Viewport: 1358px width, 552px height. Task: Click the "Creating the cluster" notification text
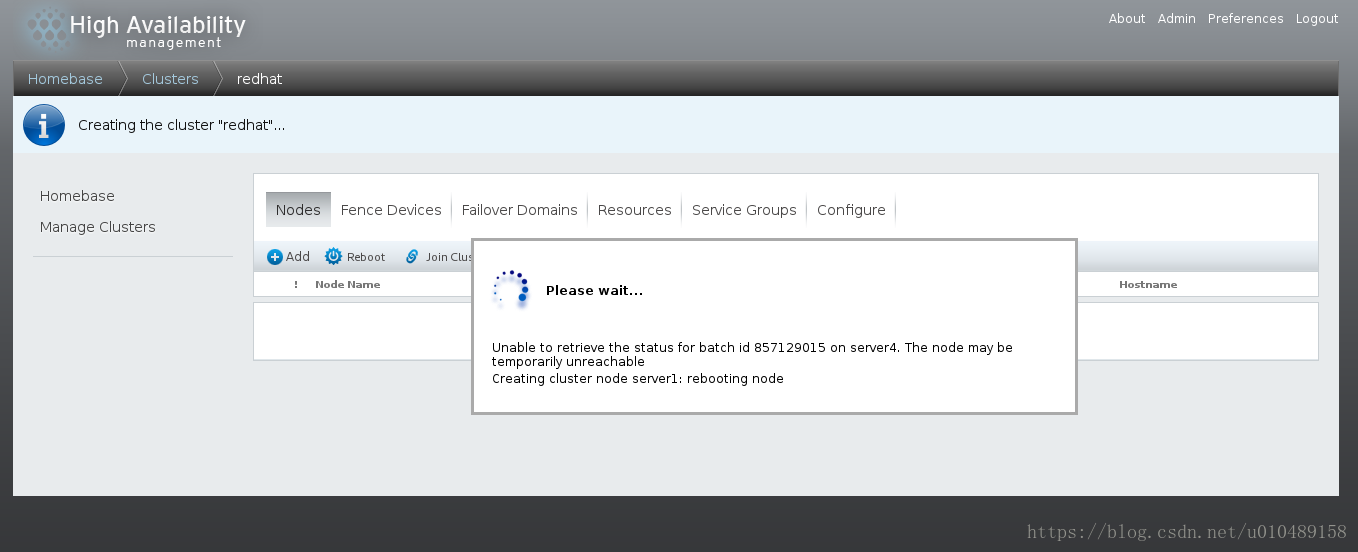[182, 126]
